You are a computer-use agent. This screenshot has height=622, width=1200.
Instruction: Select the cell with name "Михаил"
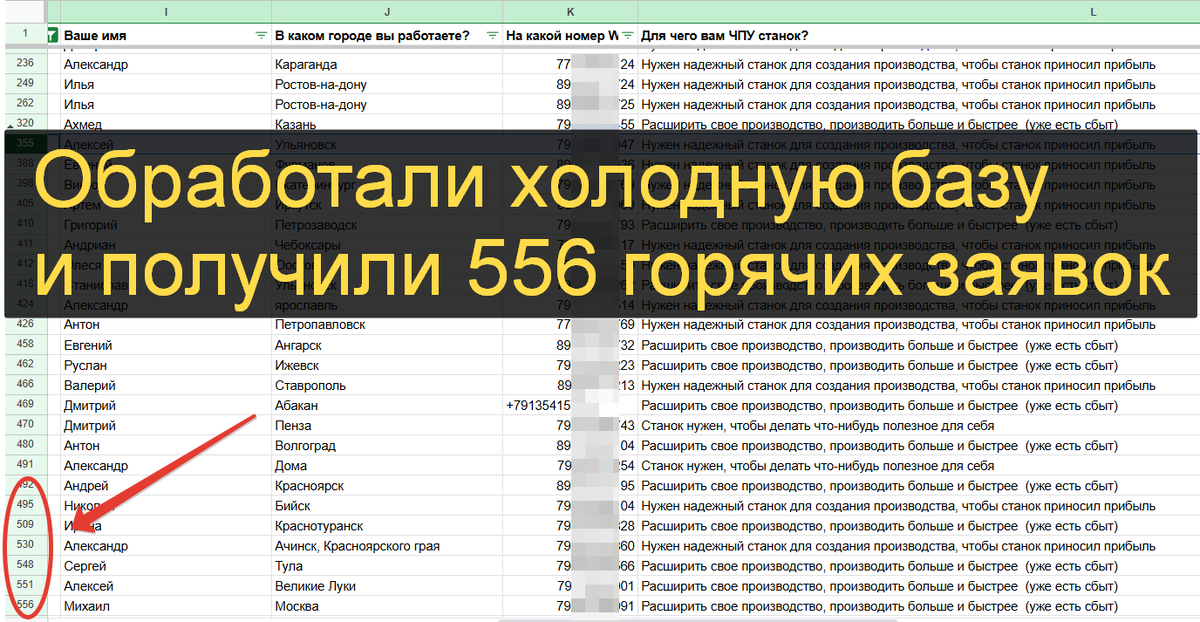[x=165, y=606]
